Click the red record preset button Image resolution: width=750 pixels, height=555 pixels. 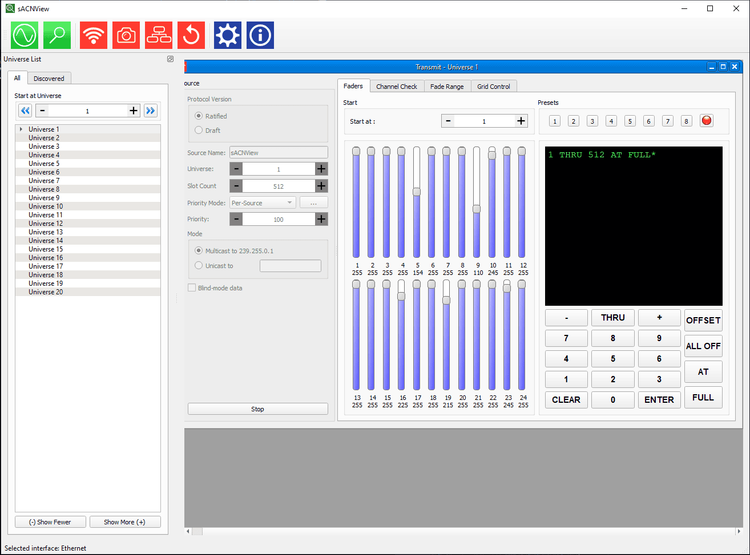[x=706, y=121]
